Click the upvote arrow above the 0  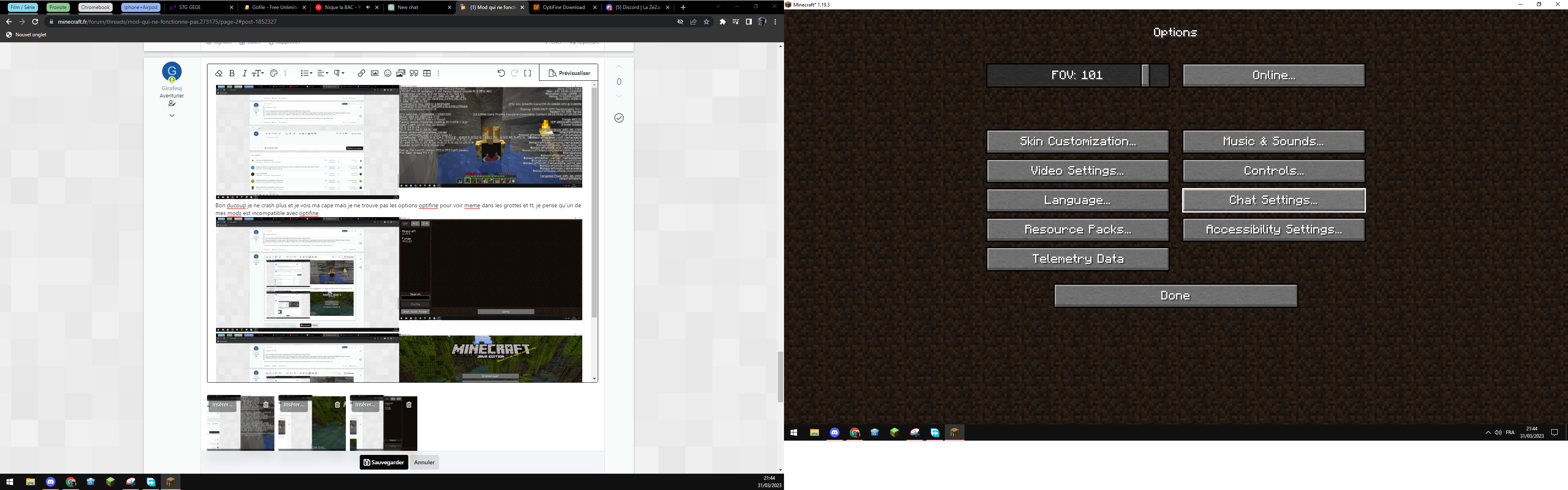[x=619, y=67]
